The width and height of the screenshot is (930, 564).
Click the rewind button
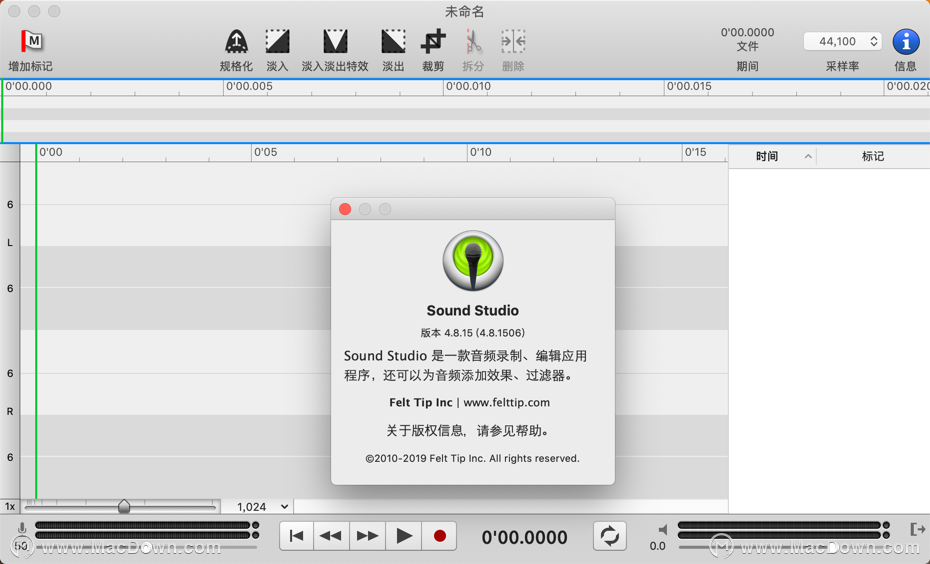331,536
